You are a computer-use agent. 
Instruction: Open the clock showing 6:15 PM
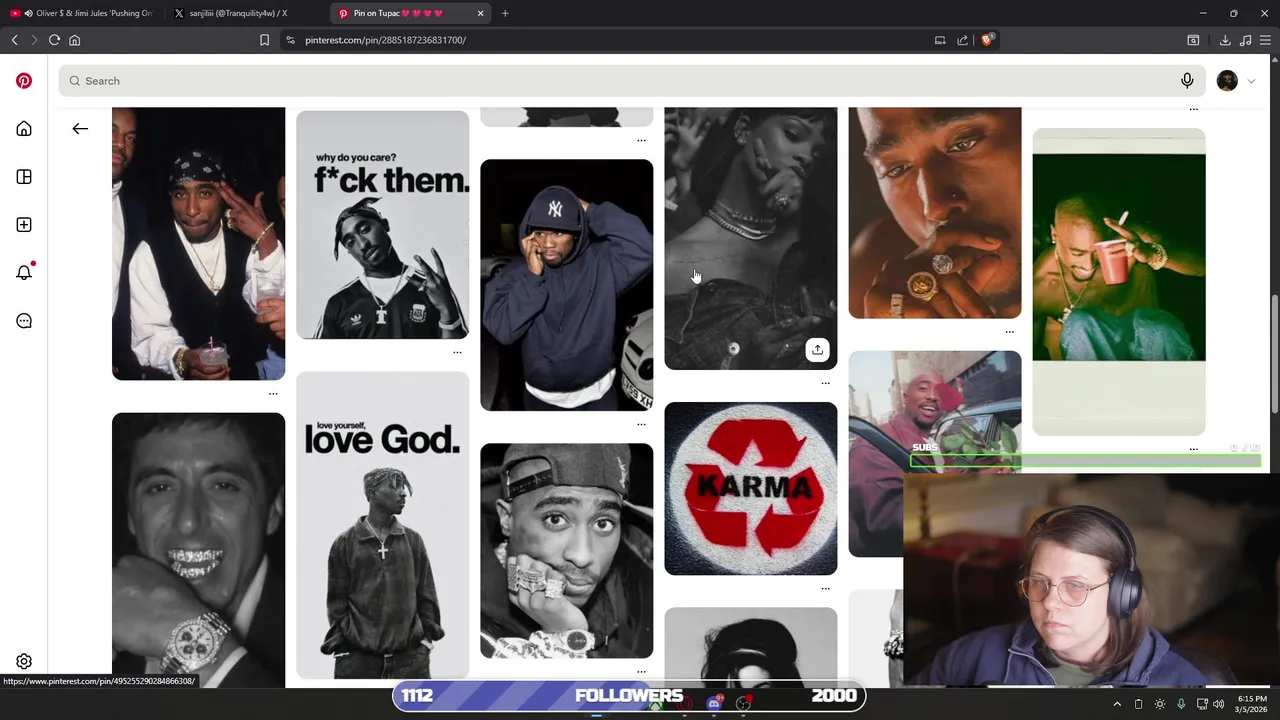(1252, 704)
